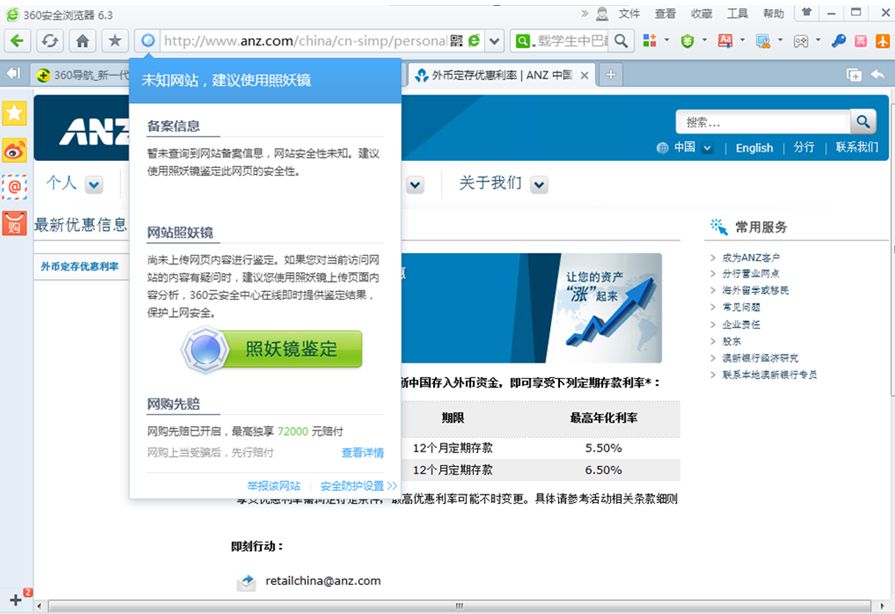
Task: Switch the site language to English
Action: coord(754,148)
